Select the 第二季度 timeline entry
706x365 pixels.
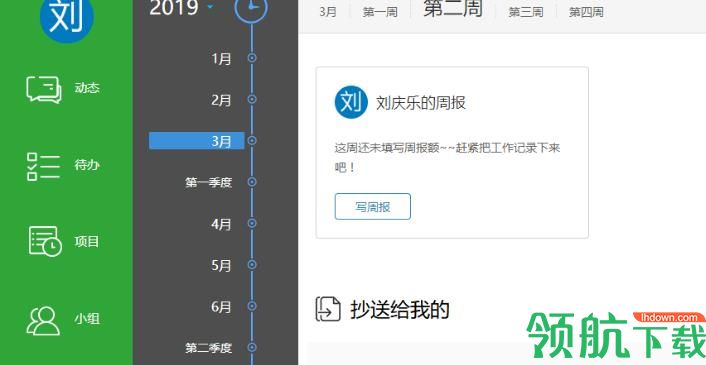(208, 348)
